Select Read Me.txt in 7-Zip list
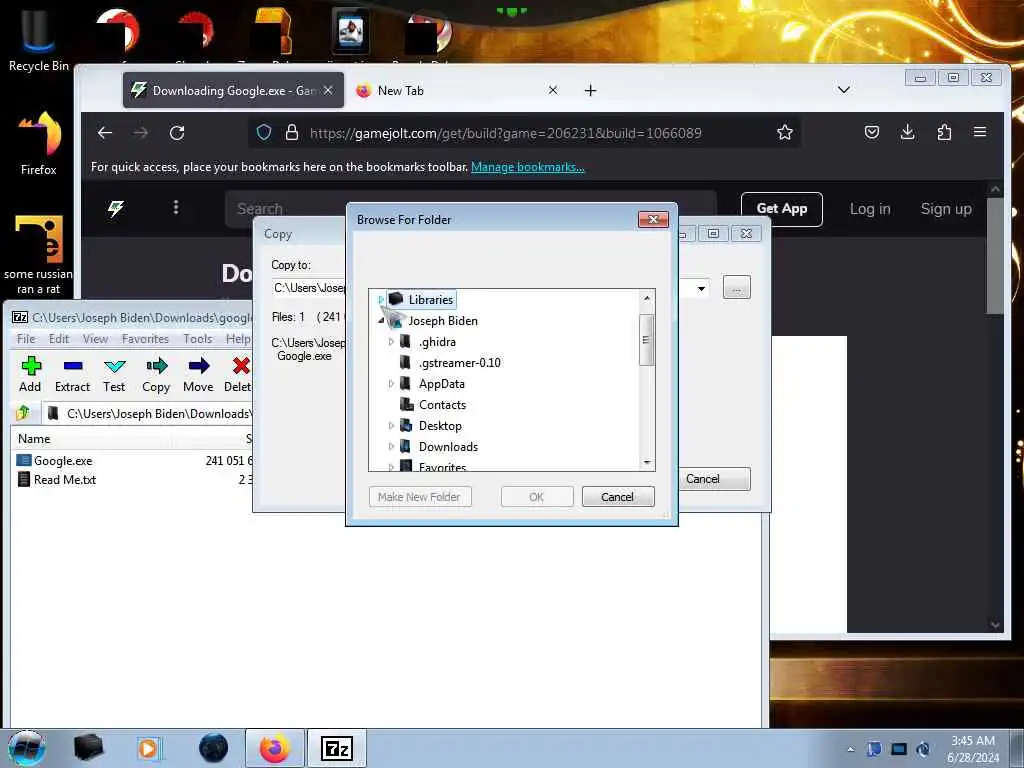1024x768 pixels. pyautogui.click(x=65, y=480)
